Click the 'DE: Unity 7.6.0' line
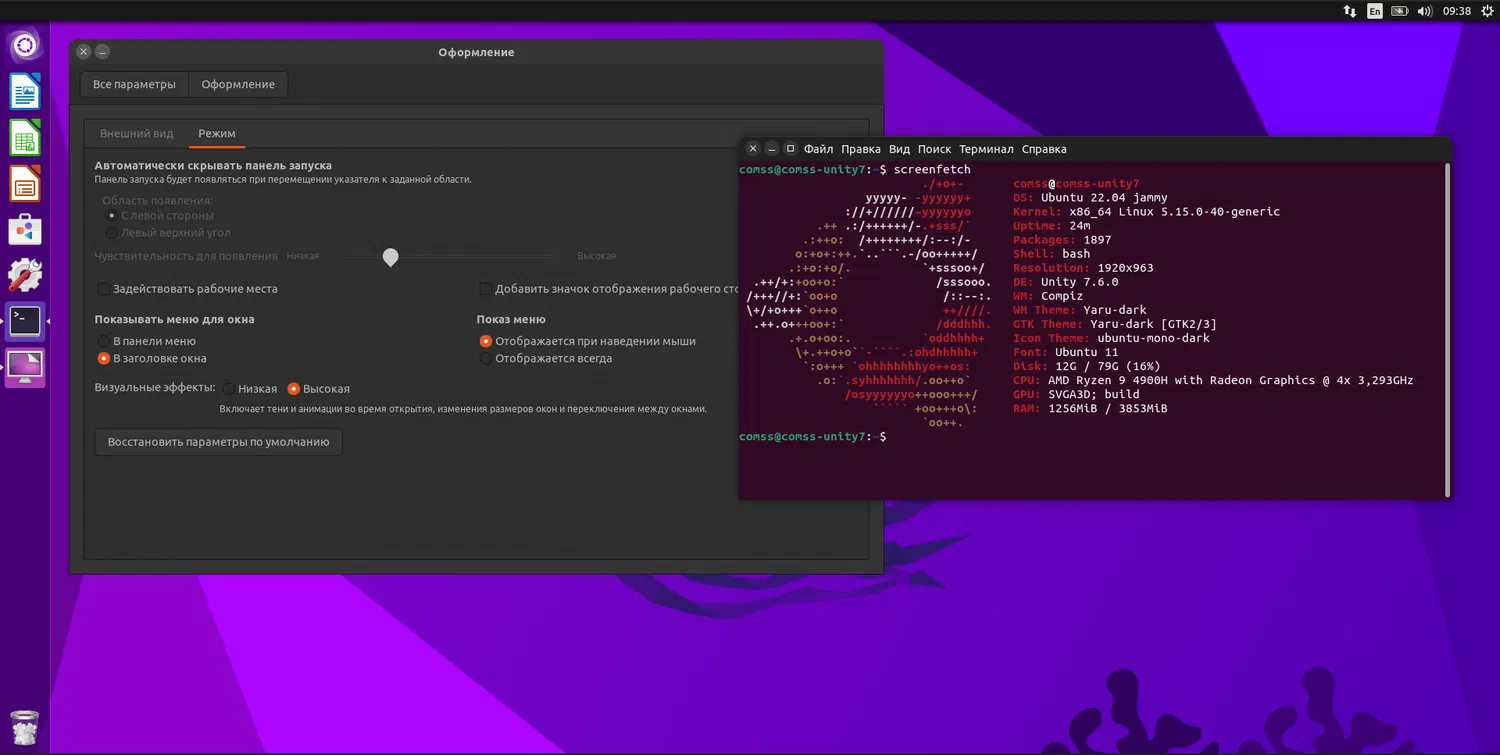The width and height of the screenshot is (1500, 755). click(x=1066, y=282)
